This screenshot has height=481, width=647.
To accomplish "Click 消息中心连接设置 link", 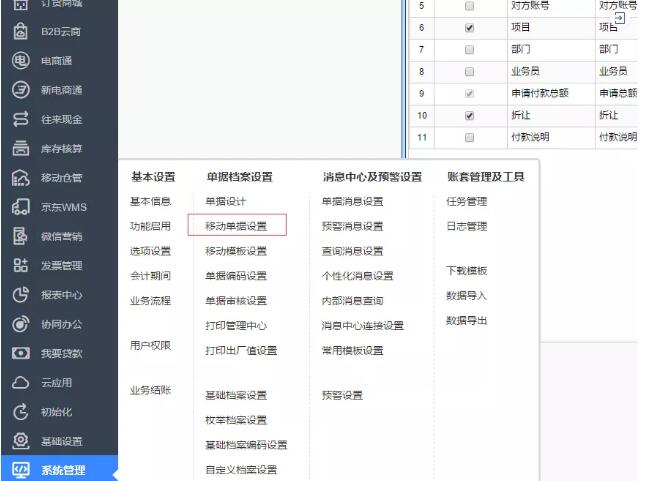I will click(362, 325).
